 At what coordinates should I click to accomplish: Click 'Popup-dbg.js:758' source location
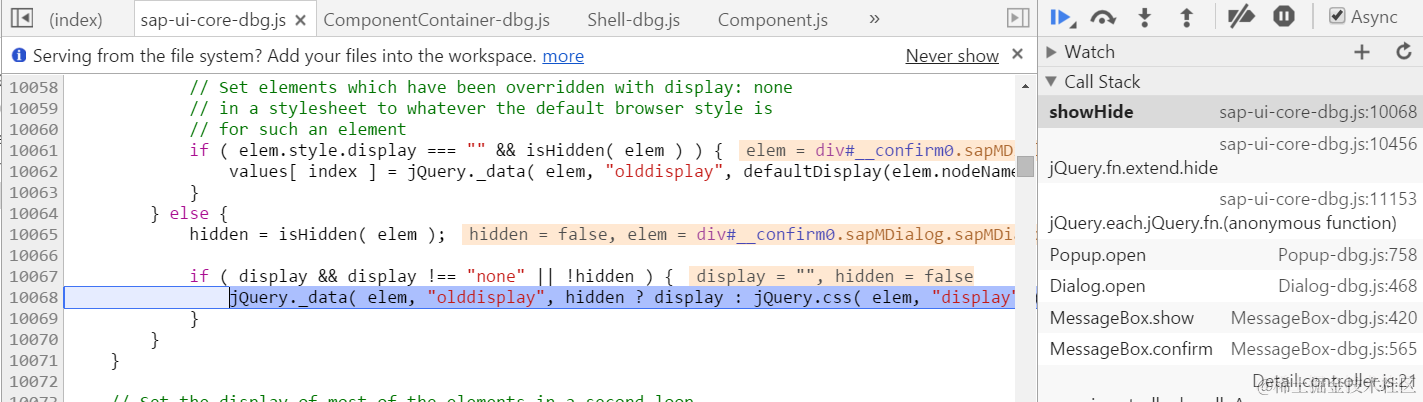tap(1348, 255)
